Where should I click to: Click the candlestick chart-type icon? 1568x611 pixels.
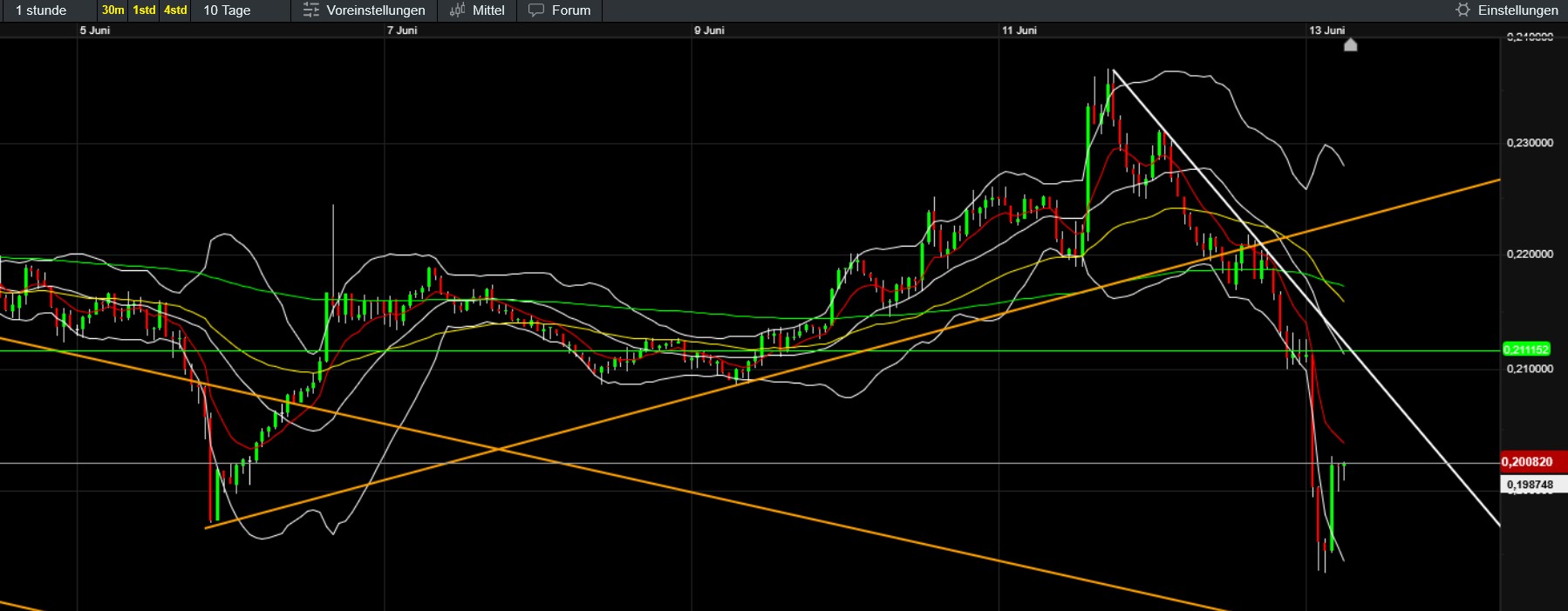457,10
